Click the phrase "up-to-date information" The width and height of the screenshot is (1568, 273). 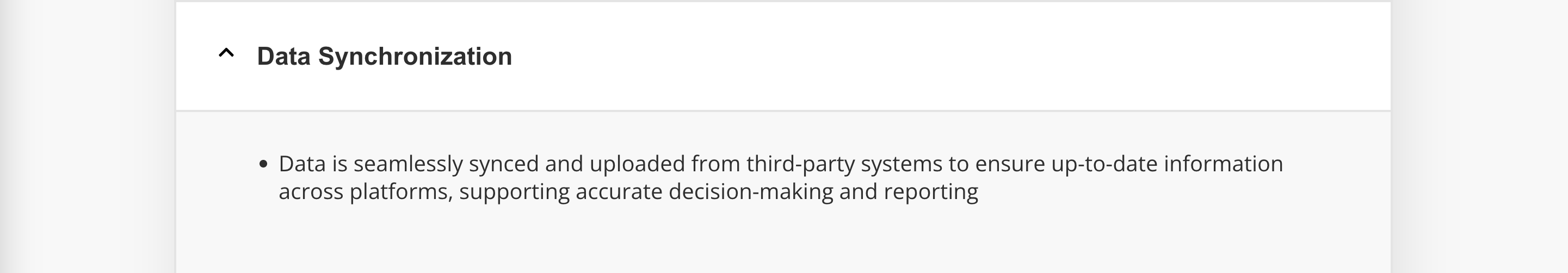coord(1167,164)
